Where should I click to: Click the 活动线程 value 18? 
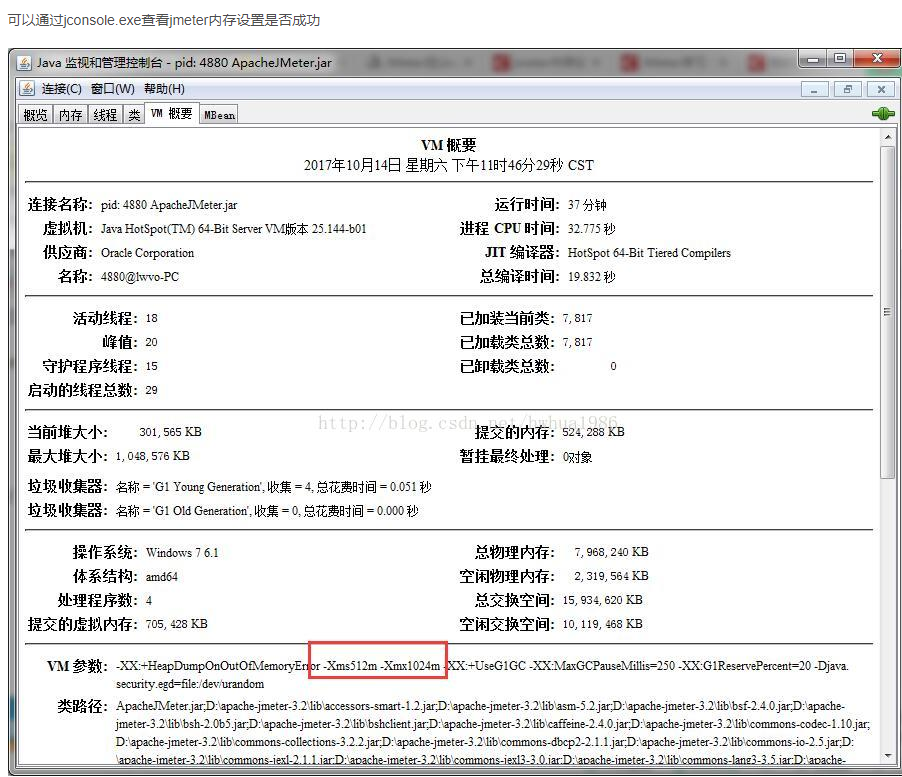tap(151, 319)
